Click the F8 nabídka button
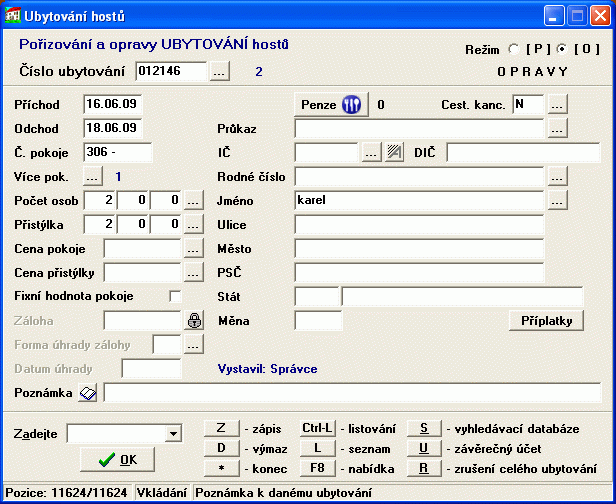Image resolution: width=616 pixels, height=504 pixels. click(x=318, y=468)
